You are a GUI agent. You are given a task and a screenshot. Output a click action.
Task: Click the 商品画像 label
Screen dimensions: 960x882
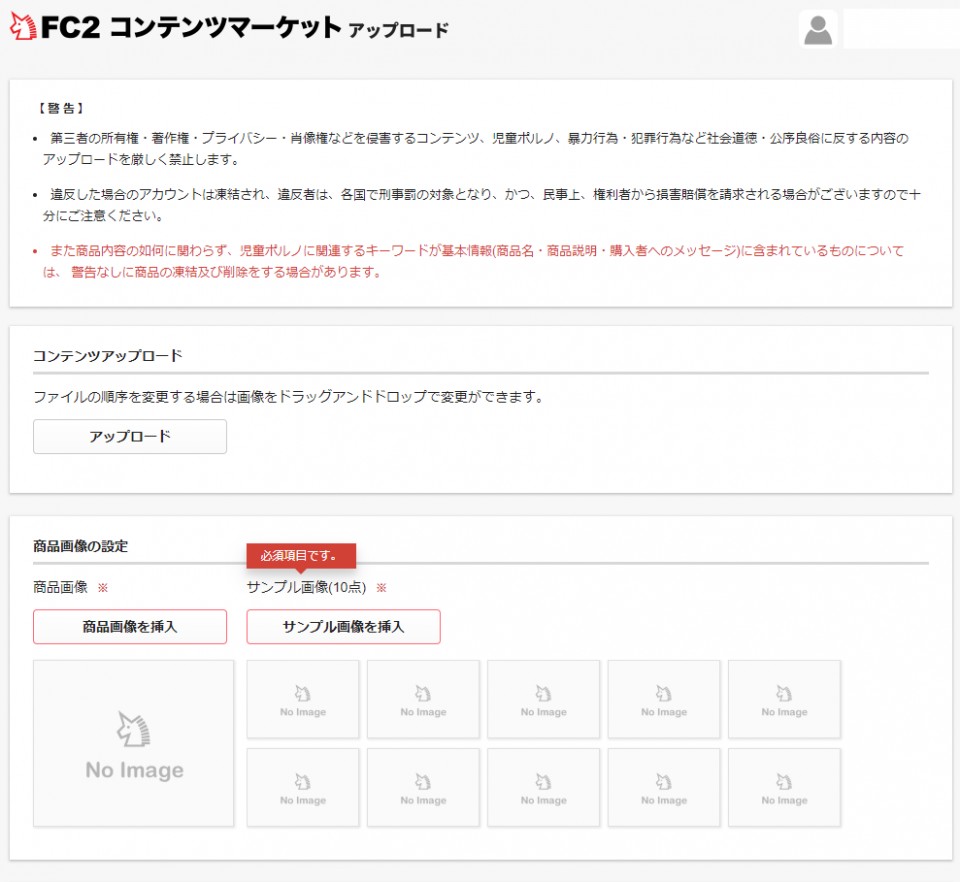(61, 587)
